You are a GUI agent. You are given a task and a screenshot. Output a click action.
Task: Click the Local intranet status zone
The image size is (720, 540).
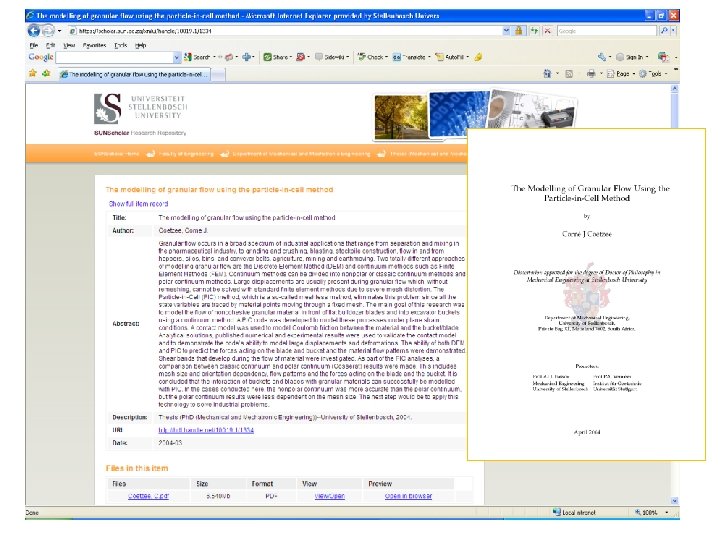[x=574, y=512]
